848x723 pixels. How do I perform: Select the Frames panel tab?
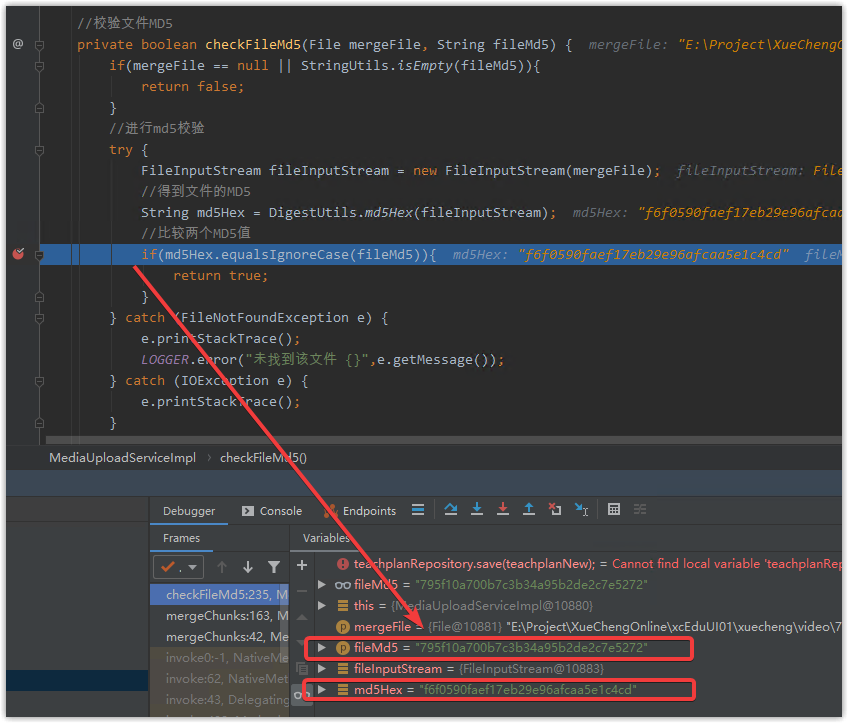click(181, 538)
